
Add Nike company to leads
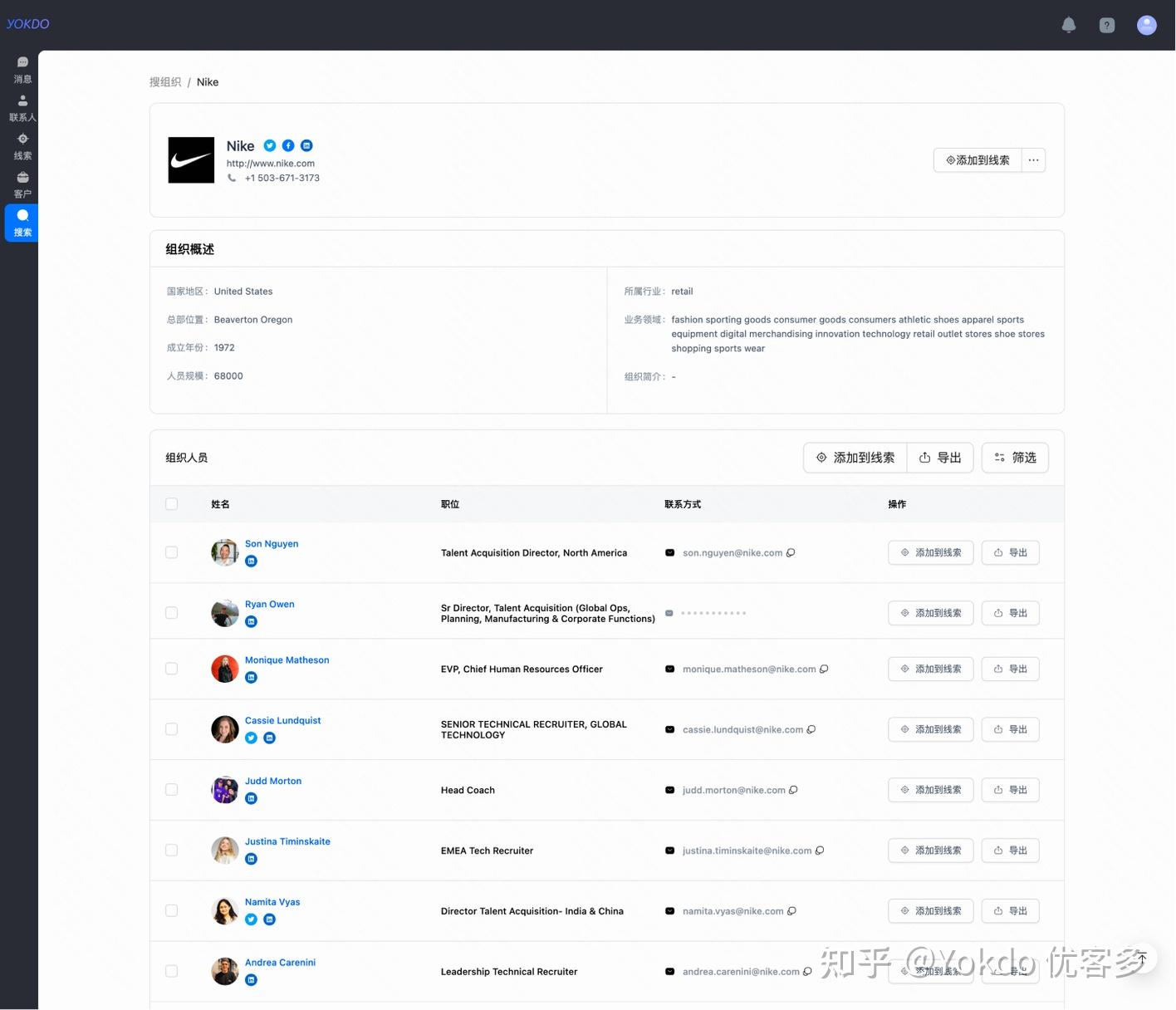[978, 160]
